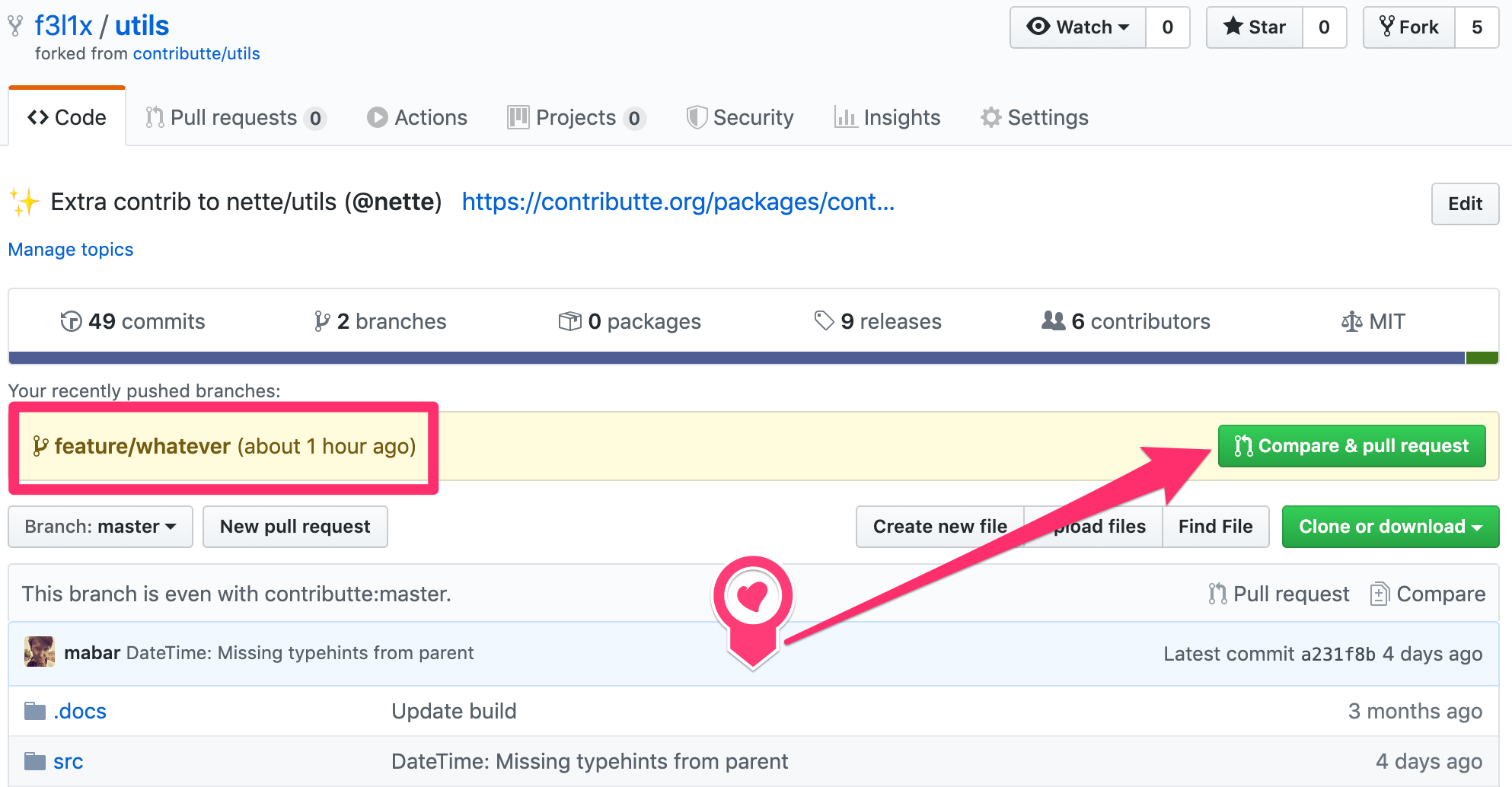Image resolution: width=1512 pixels, height=787 pixels.
Task: Expand the Clone or download dropdown
Action: pos(1390,527)
